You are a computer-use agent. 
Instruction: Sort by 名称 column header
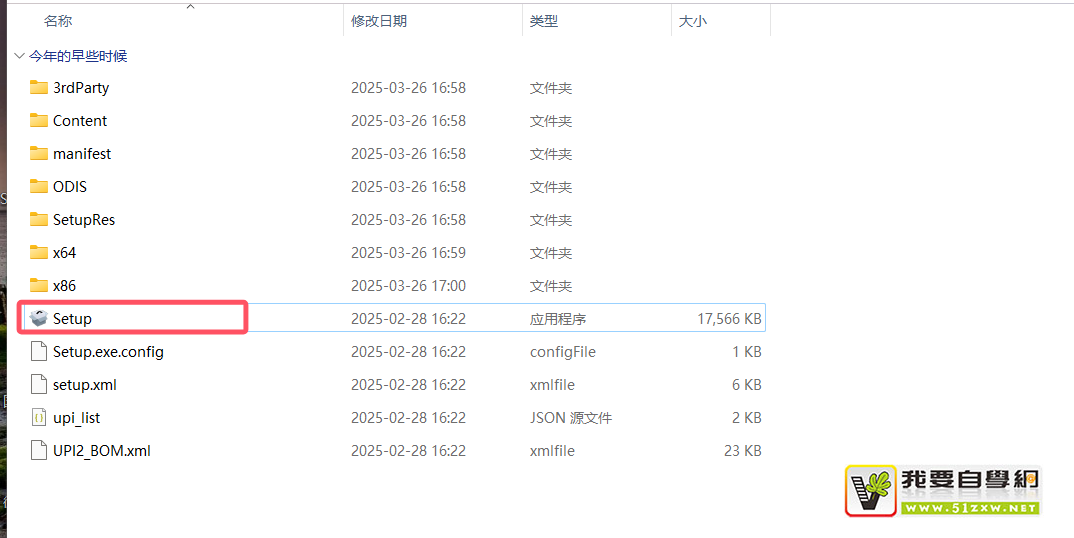(x=58, y=21)
